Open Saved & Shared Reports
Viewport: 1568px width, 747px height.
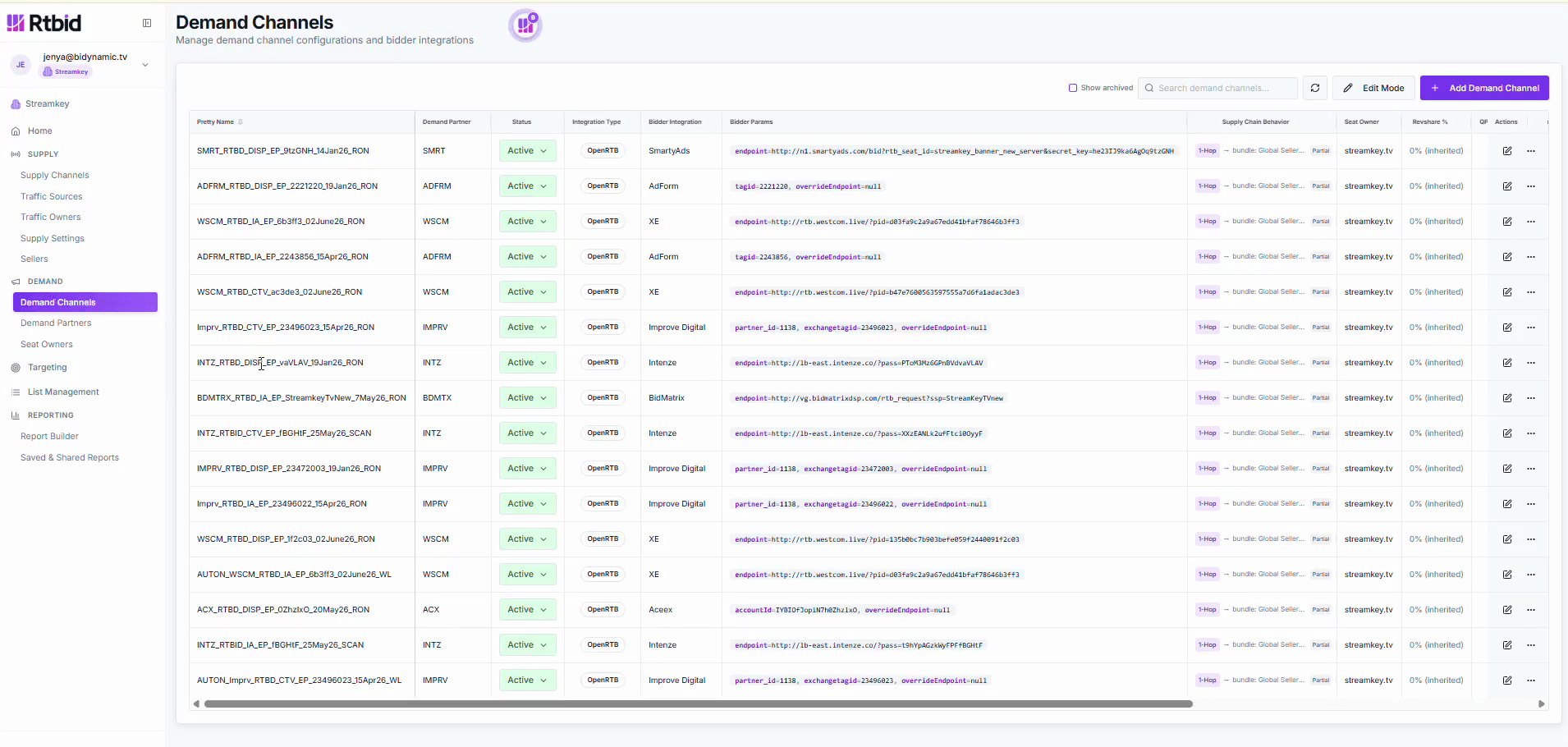(x=70, y=457)
